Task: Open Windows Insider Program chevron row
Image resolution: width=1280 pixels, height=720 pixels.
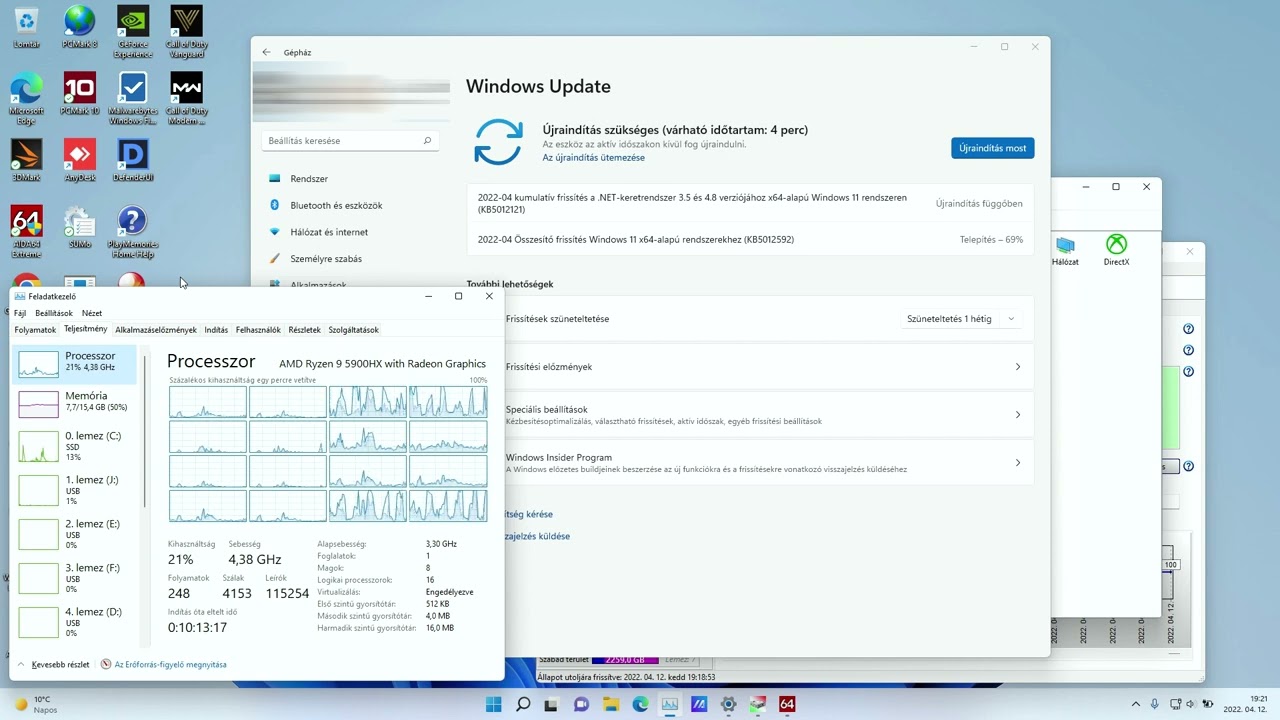Action: click(750, 463)
